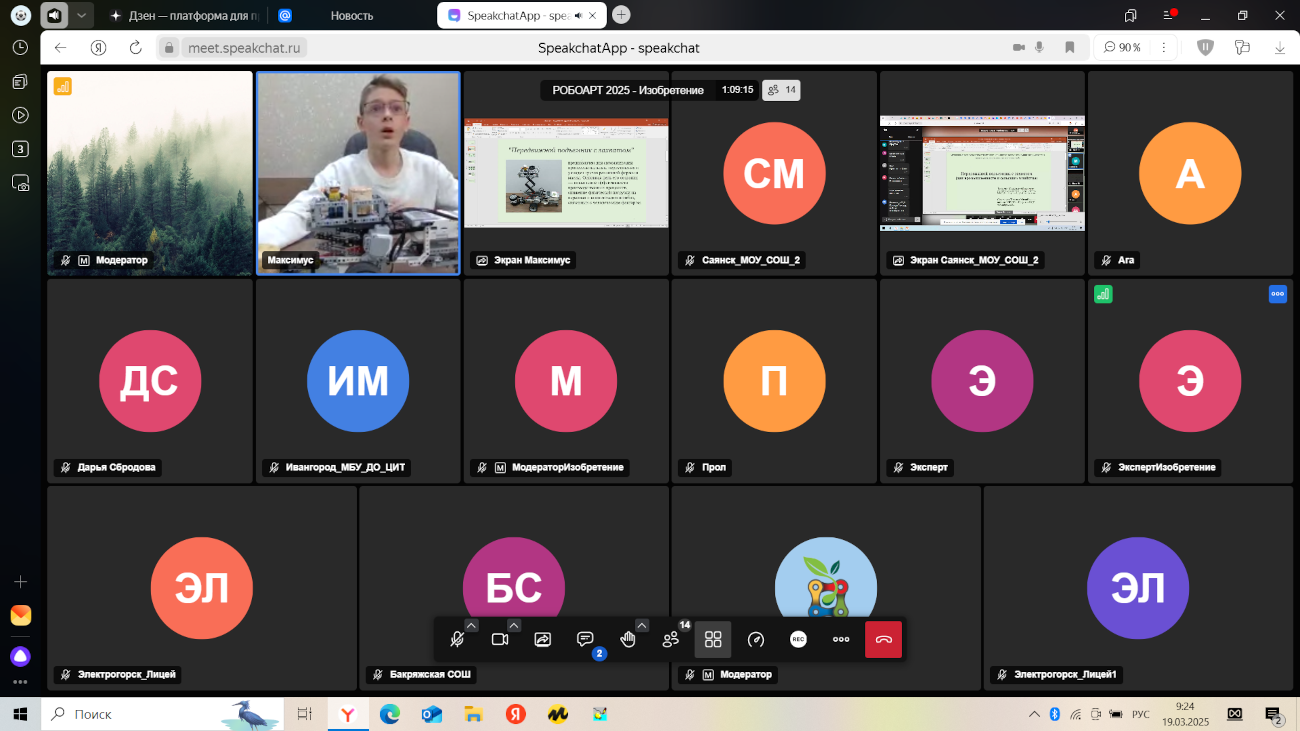This screenshot has height=731, width=1300.
Task: Expand microphone options arrow
Action: coord(472,625)
